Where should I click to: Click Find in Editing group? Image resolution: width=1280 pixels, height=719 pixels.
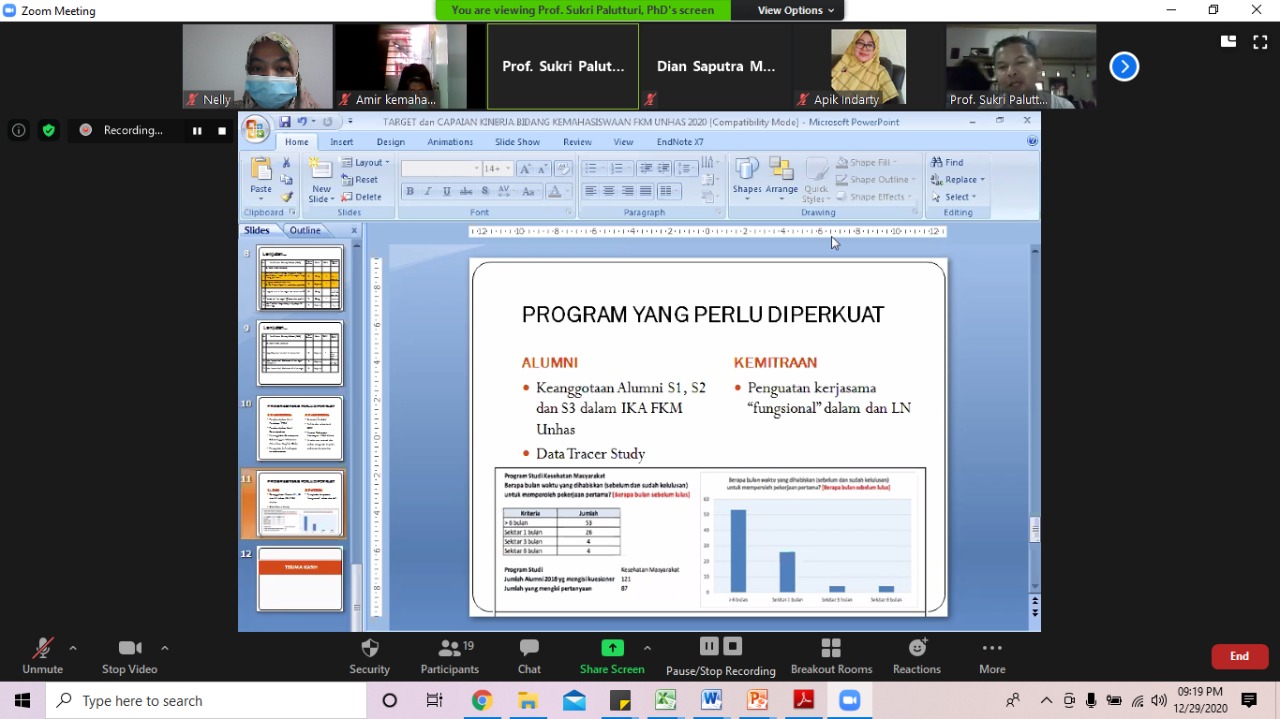click(947, 162)
